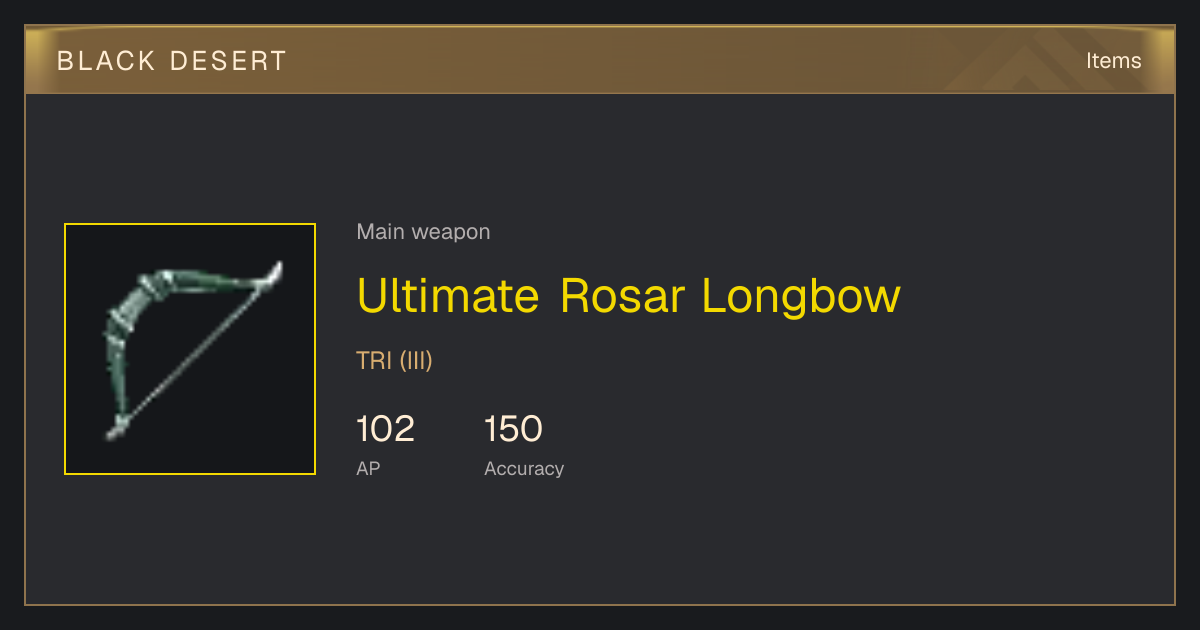1200x630 pixels.
Task: Click the 102 AP value
Action: [385, 429]
